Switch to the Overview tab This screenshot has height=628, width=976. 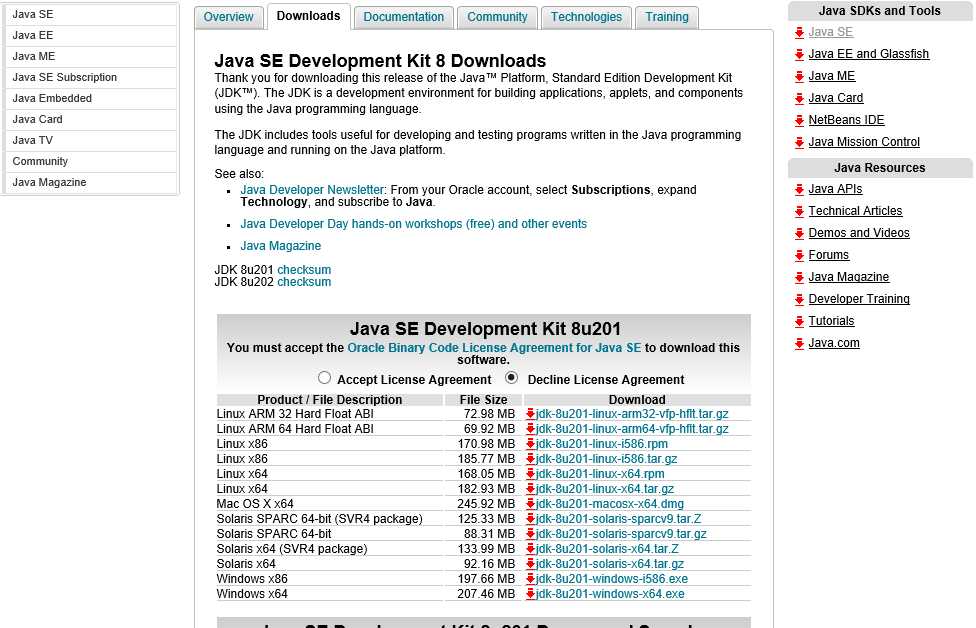click(x=228, y=17)
